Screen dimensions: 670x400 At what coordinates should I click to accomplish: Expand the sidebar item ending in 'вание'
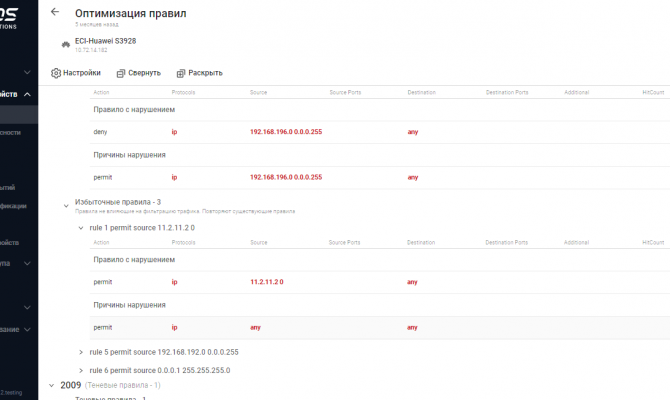pyautogui.click(x=27, y=329)
